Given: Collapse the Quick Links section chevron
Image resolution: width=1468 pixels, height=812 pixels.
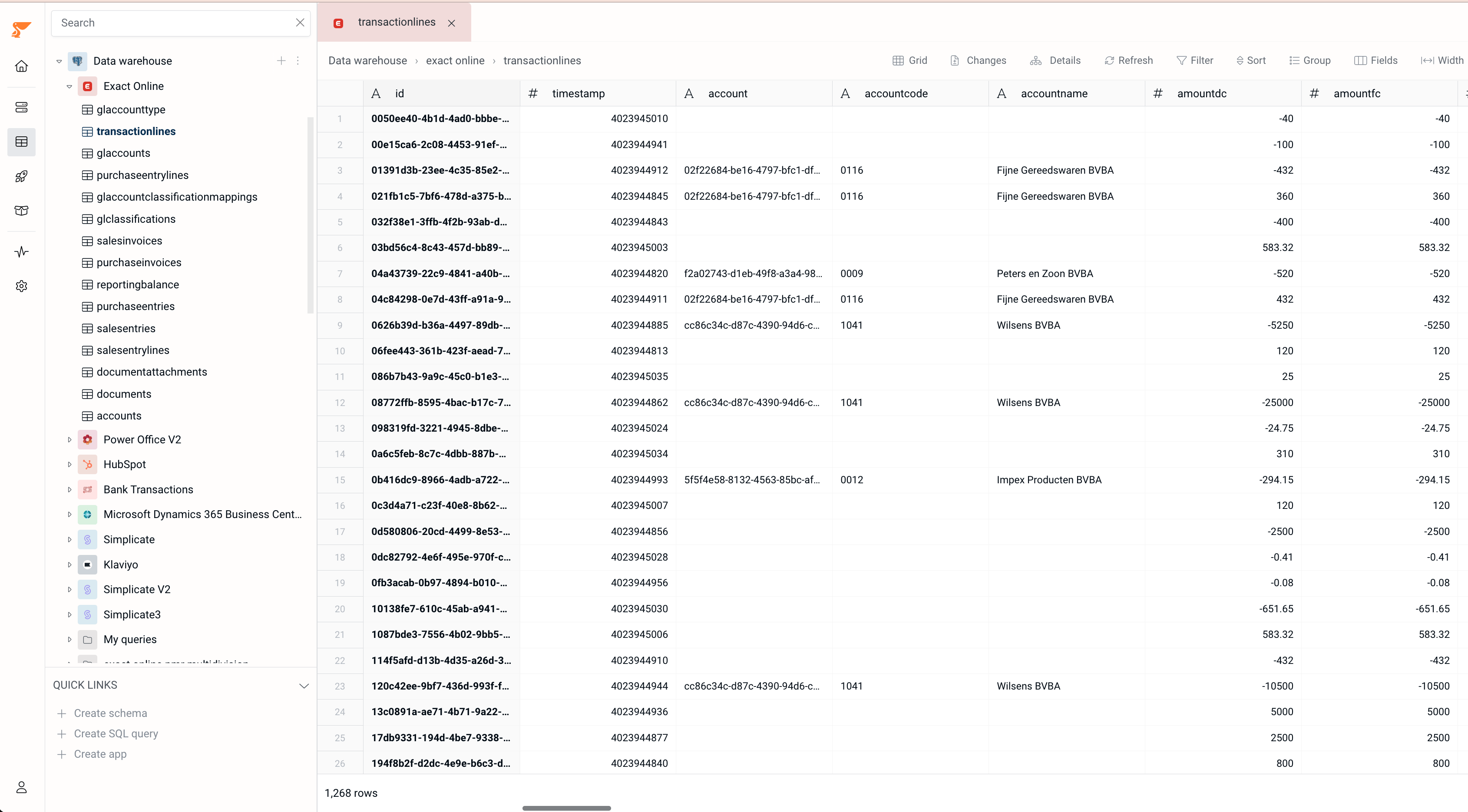Looking at the screenshot, I should [x=304, y=686].
